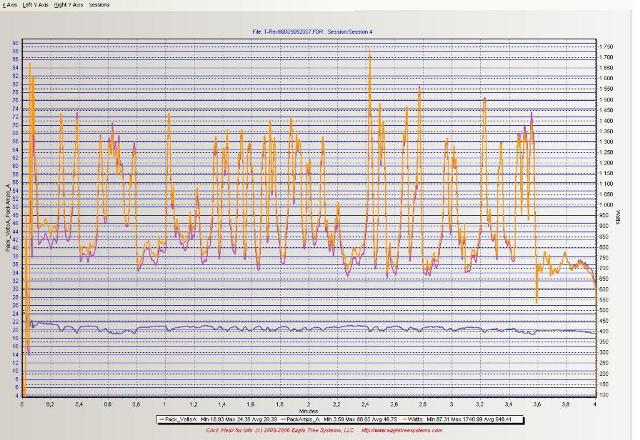
Task: Click the blue Pack_Volts legend line swatch
Action: pyautogui.click(x=164, y=418)
